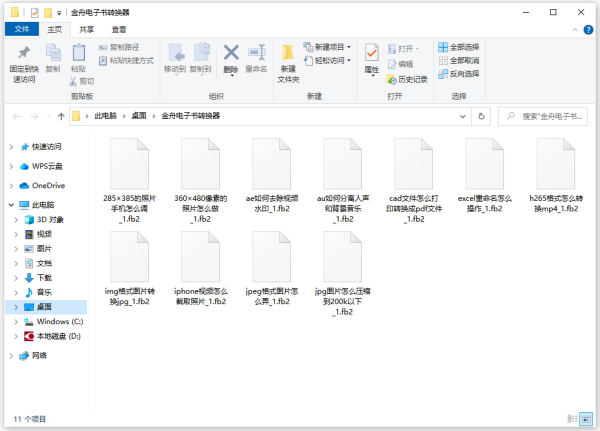
Task: Open the address bar history dropdown
Action: click(x=463, y=116)
